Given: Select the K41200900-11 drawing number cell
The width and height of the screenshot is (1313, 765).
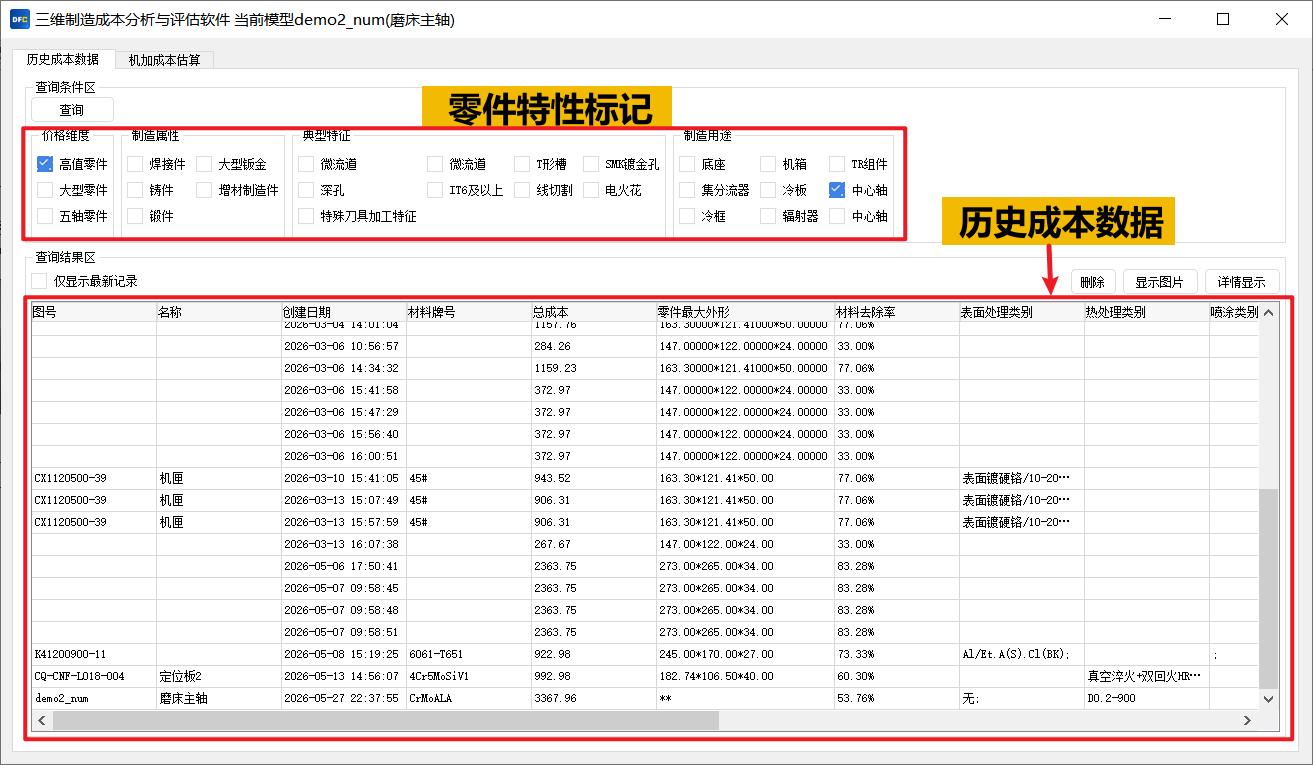Looking at the screenshot, I should [x=94, y=654].
